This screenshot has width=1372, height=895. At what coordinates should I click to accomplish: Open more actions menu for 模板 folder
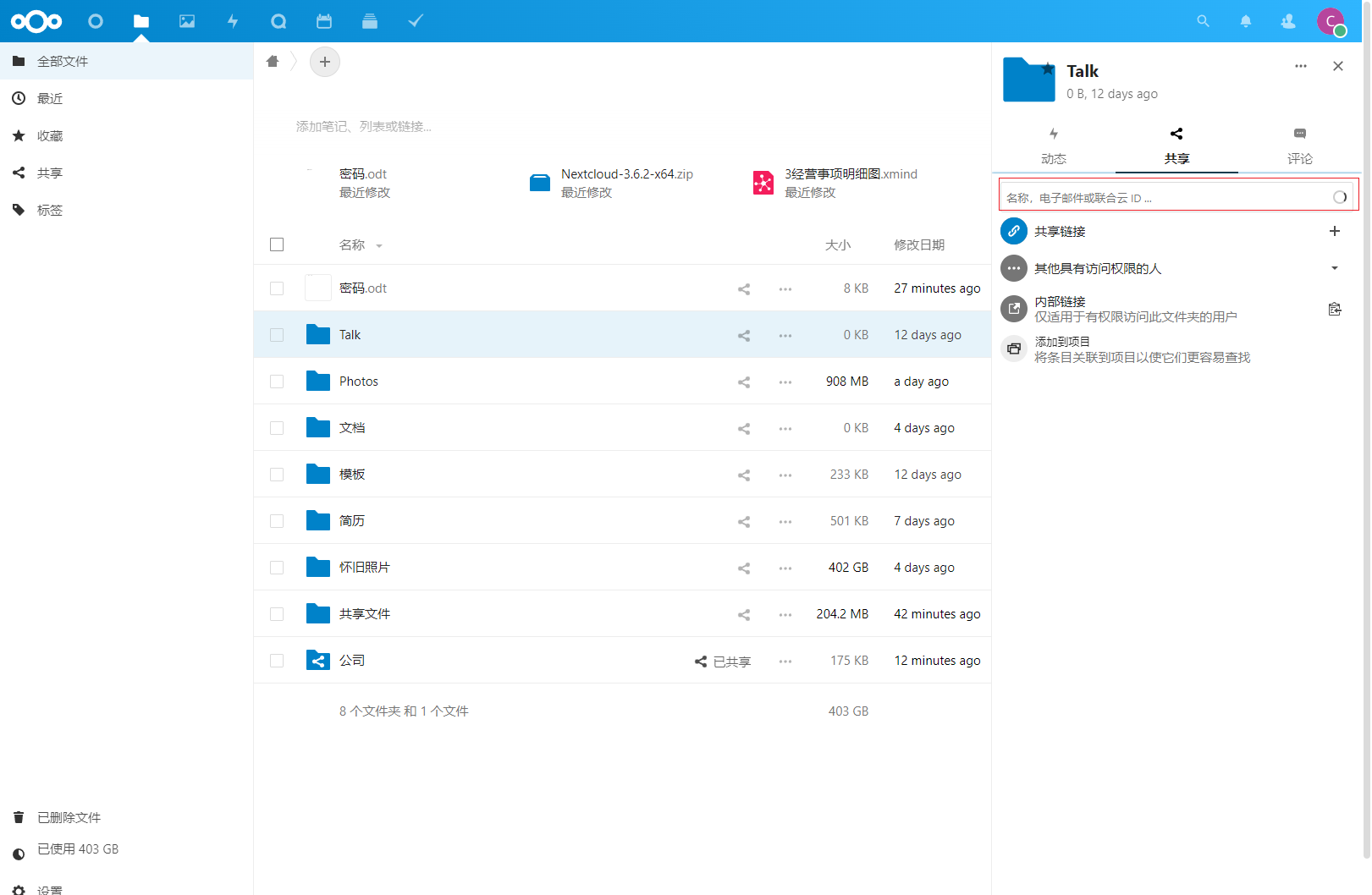[x=785, y=475]
